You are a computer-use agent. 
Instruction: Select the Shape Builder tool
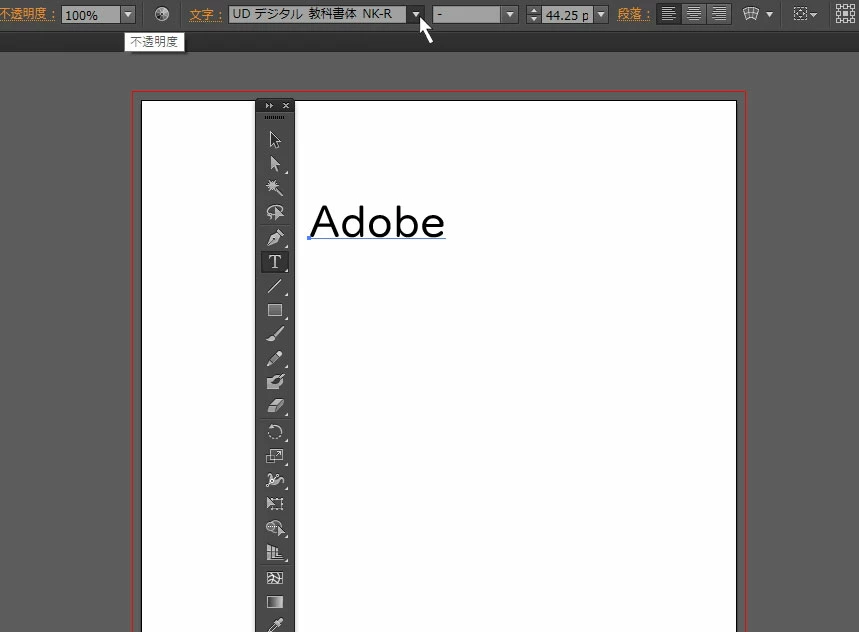(x=275, y=528)
